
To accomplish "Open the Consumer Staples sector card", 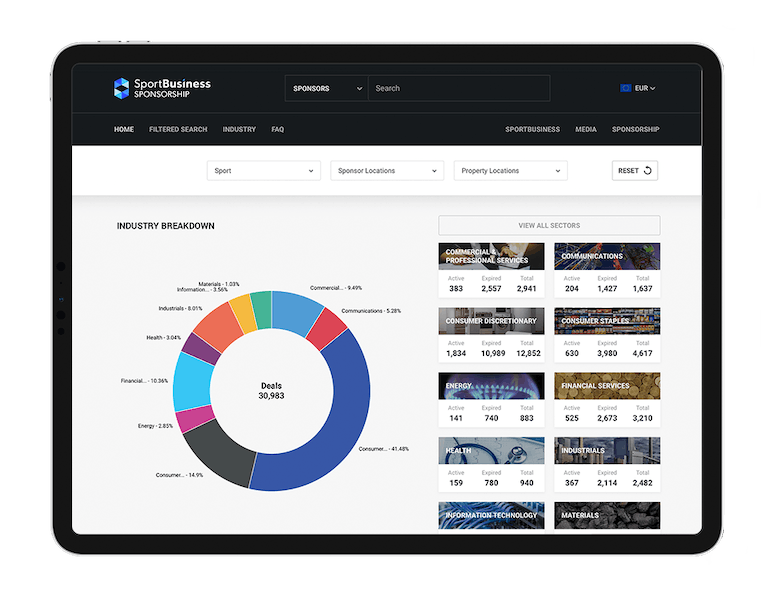I will (x=607, y=334).
